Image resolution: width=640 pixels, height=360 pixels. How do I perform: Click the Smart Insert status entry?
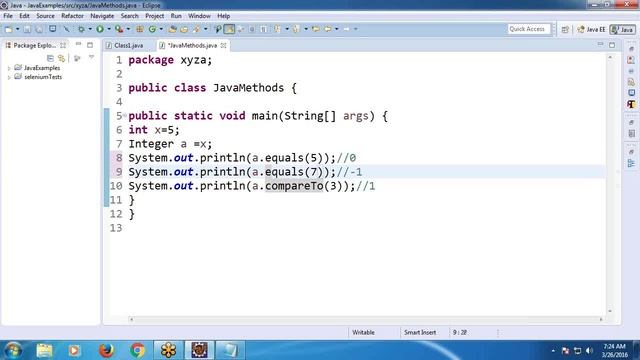(x=420, y=332)
